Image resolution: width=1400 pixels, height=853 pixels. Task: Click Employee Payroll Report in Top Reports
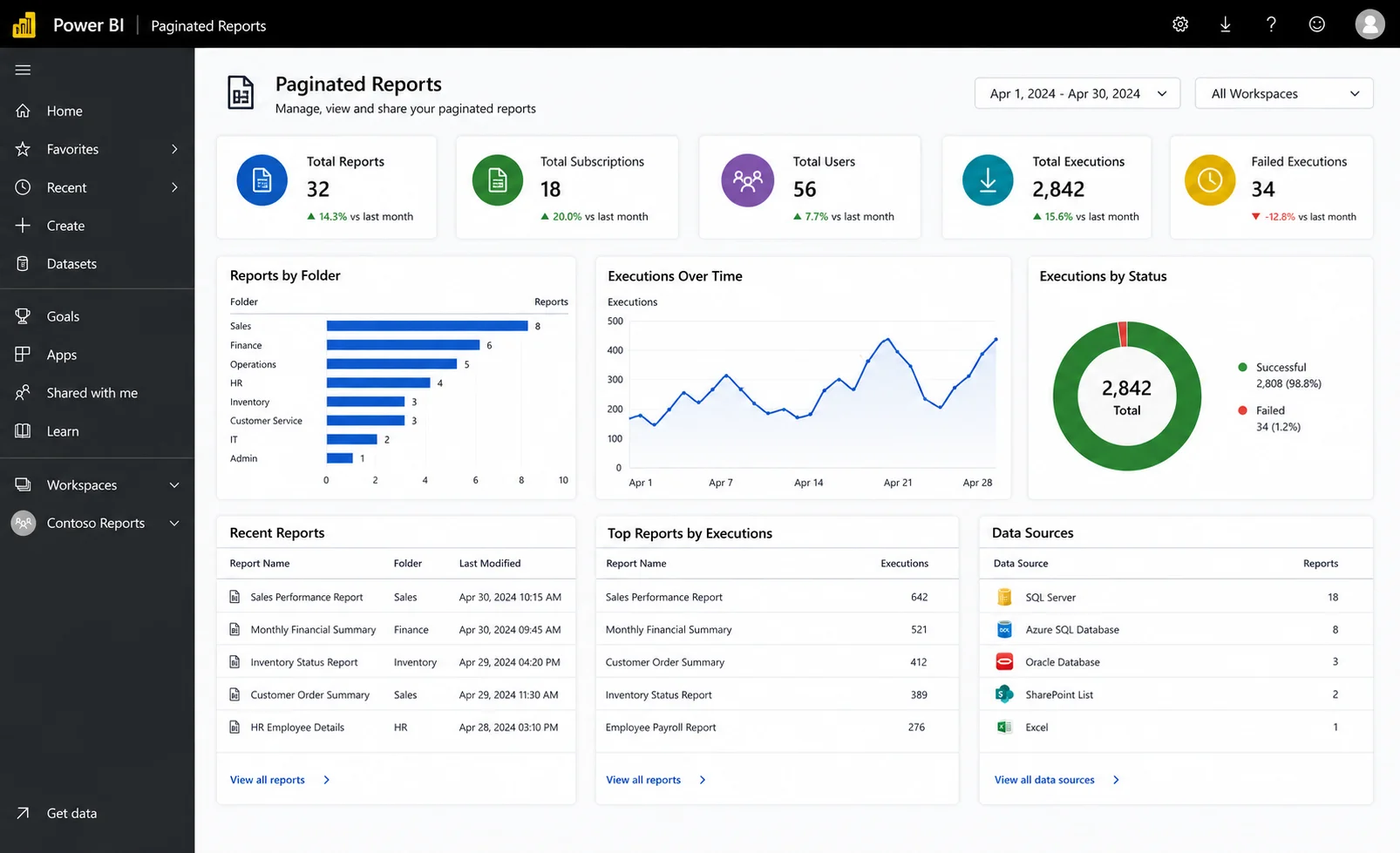tap(661, 727)
